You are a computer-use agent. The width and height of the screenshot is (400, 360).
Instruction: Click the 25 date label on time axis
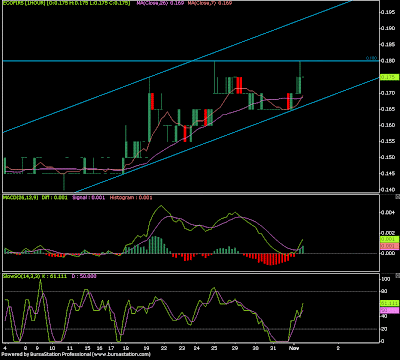pos(214,348)
